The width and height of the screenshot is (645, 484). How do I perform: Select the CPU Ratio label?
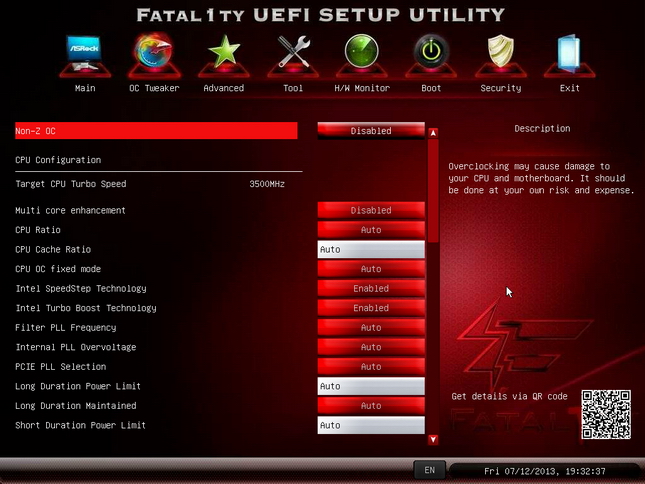[38, 230]
